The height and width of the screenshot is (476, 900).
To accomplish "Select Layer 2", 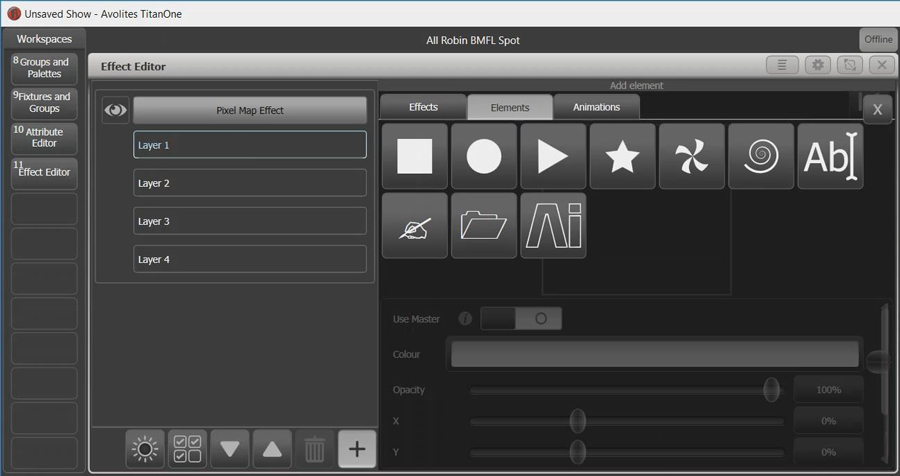I will click(x=250, y=183).
